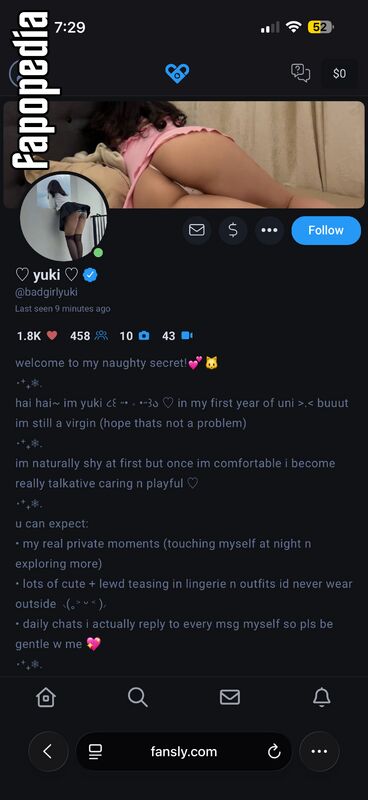The image size is (368, 800).
Task: Tip the creator with dollar icon
Action: coord(233,230)
